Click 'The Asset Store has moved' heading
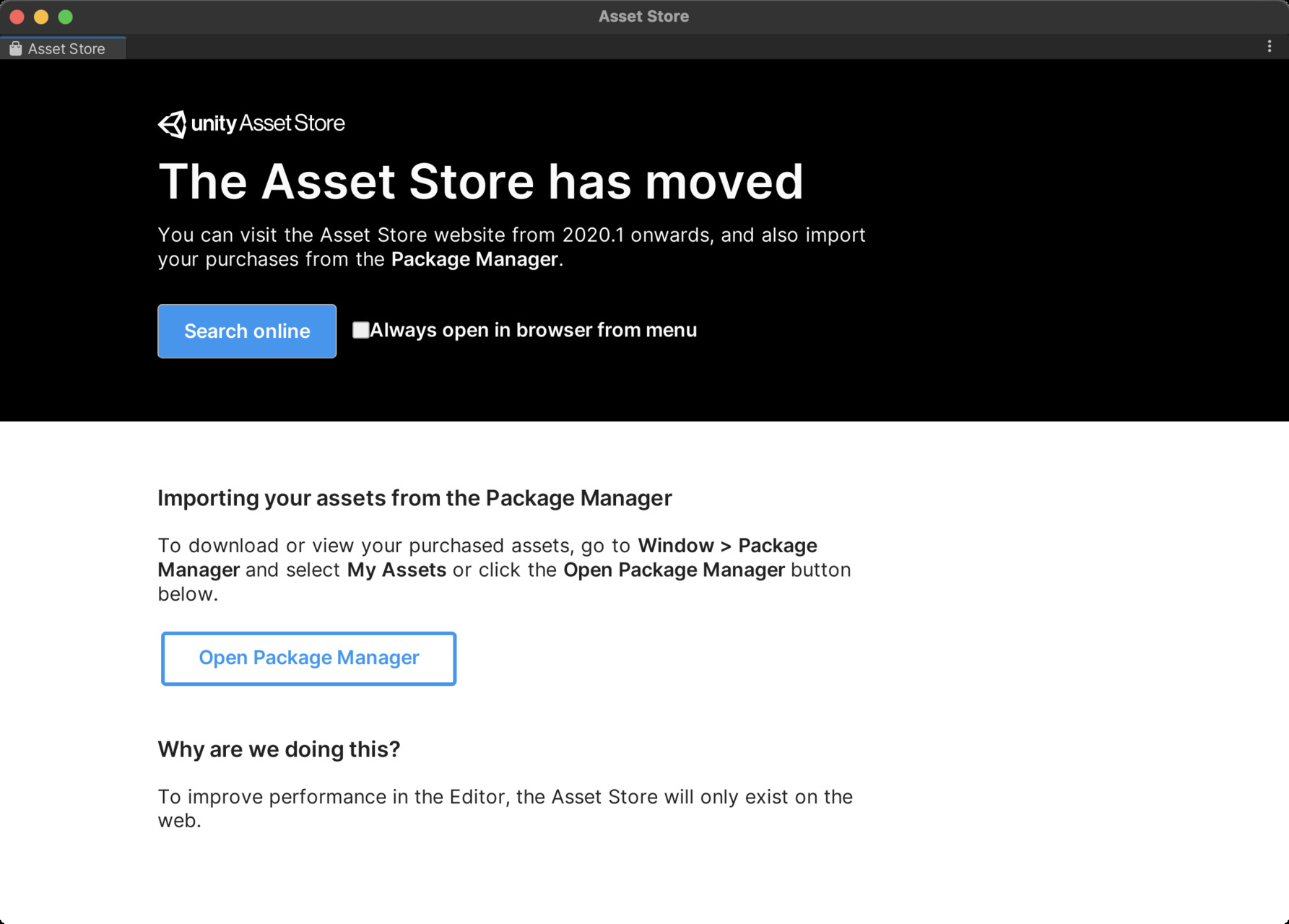The image size is (1289, 924). (481, 180)
